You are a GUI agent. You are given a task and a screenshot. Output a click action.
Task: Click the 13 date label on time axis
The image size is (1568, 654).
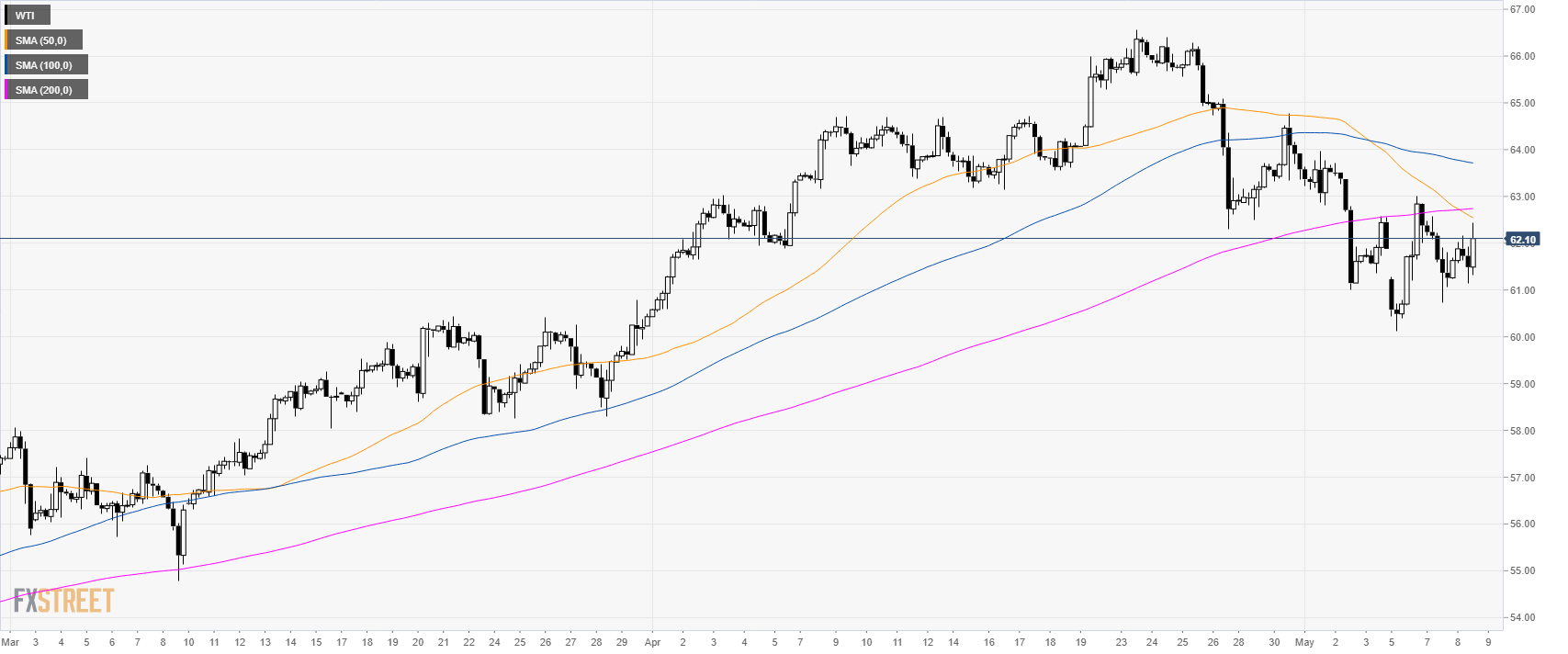[265, 642]
